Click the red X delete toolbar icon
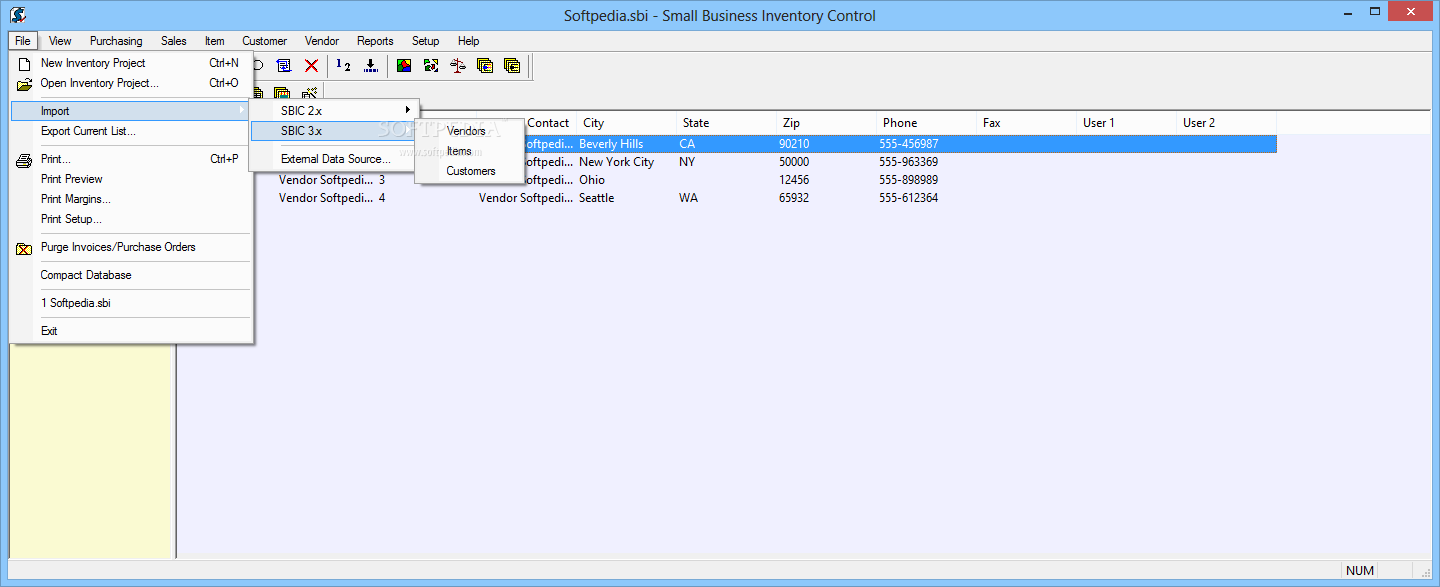This screenshot has height=587, width=1440. pyautogui.click(x=311, y=66)
